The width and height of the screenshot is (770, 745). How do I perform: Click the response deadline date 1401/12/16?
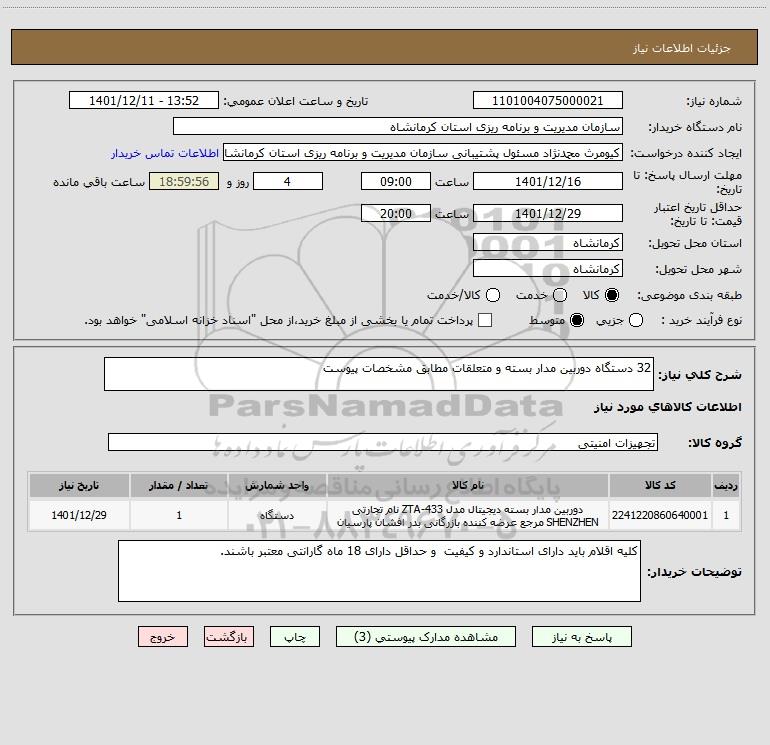point(548,181)
